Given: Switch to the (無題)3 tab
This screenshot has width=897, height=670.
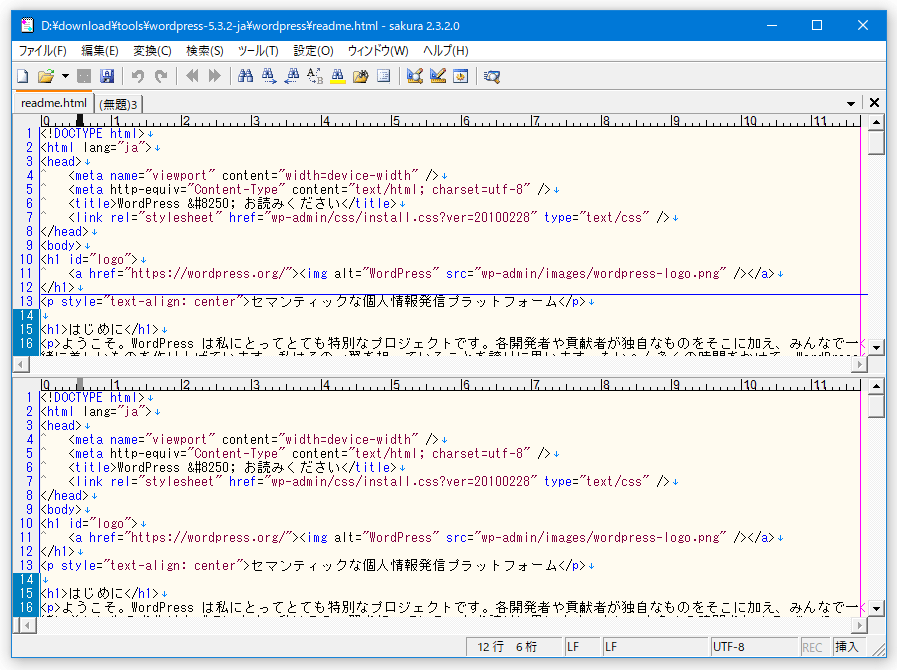Looking at the screenshot, I should pos(118,104).
